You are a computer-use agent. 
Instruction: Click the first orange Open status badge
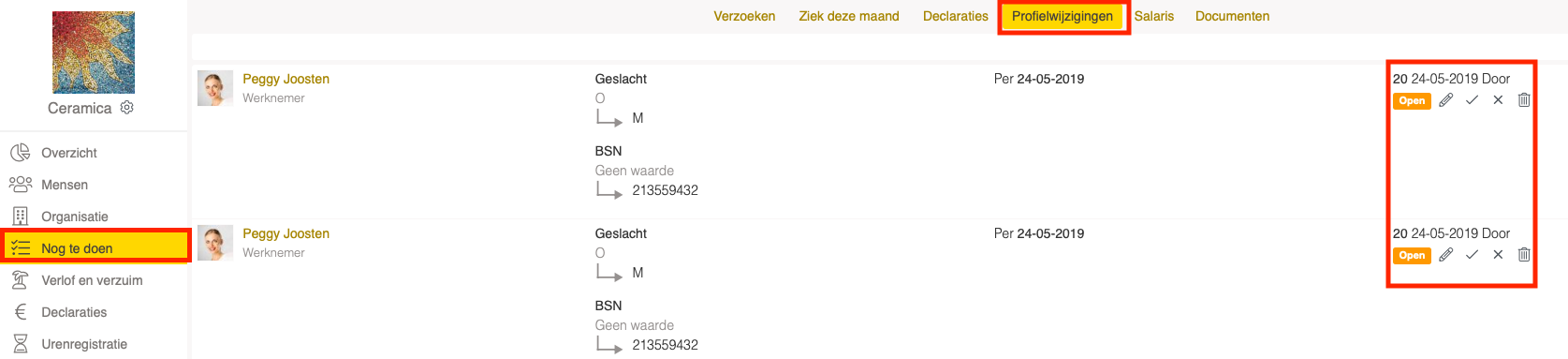pos(1412,101)
